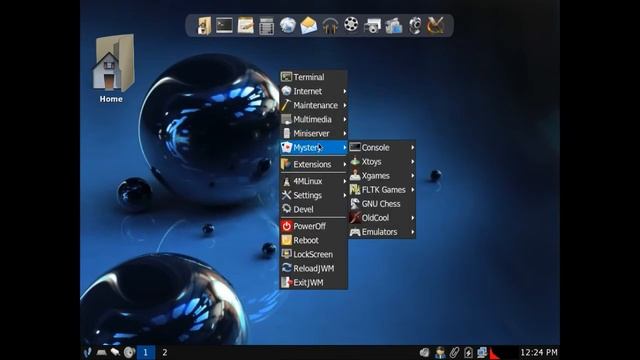Launch the webcam icon in the dock
Screen dimensions: 640x360
click(x=415, y=25)
